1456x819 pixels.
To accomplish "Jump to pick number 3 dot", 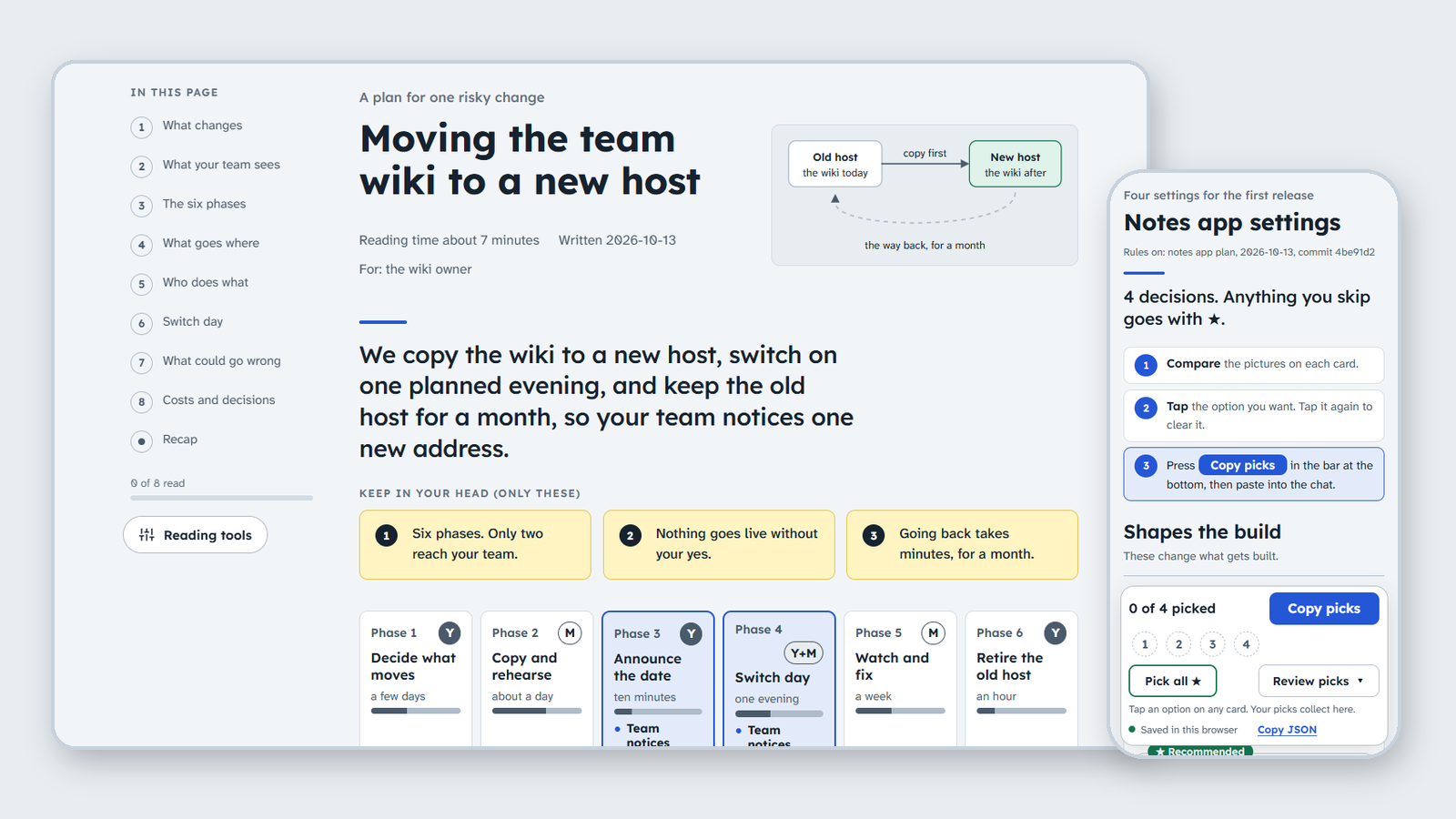I will pyautogui.click(x=1212, y=644).
